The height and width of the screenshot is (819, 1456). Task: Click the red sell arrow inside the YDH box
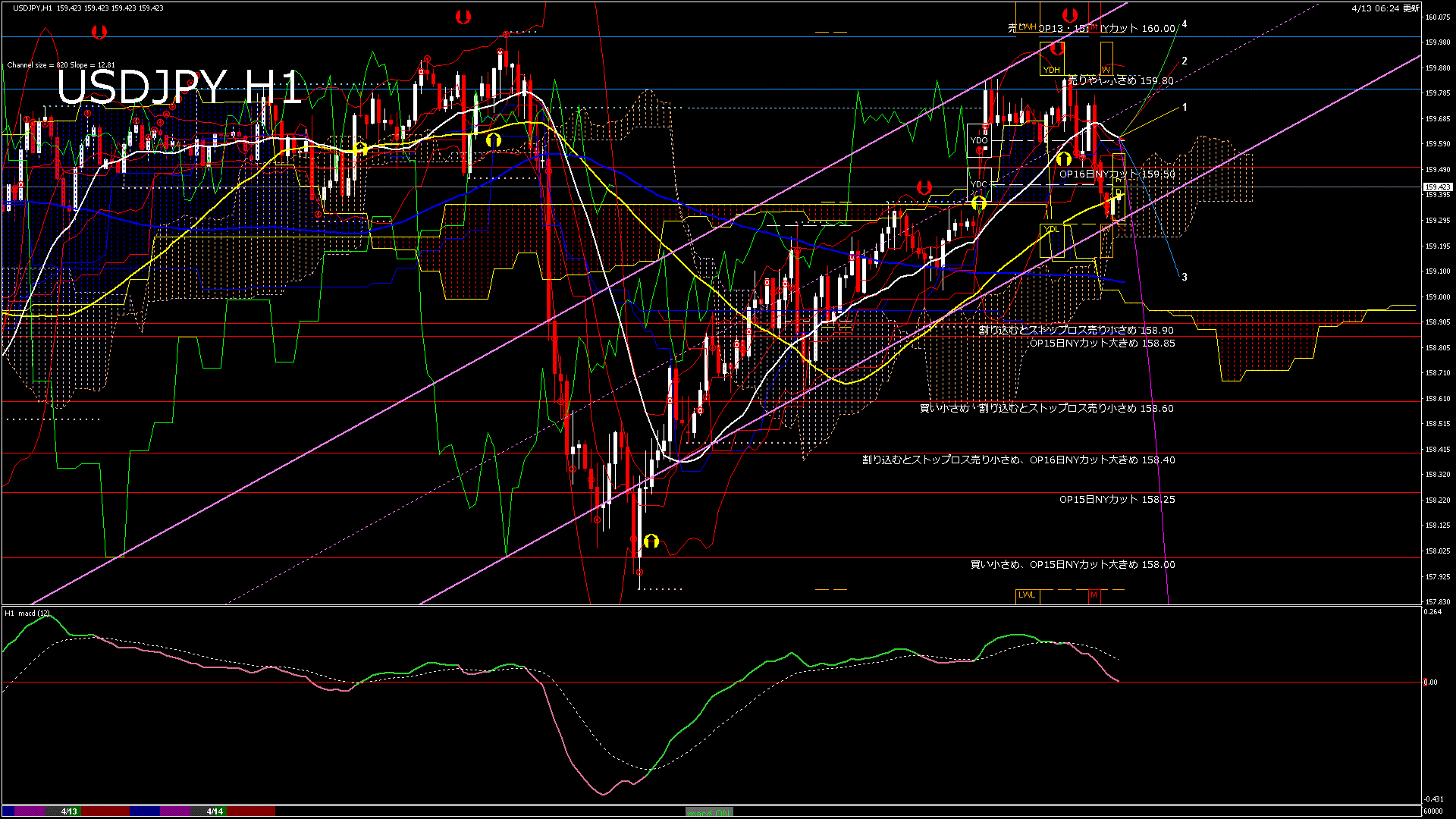pyautogui.click(x=1057, y=49)
